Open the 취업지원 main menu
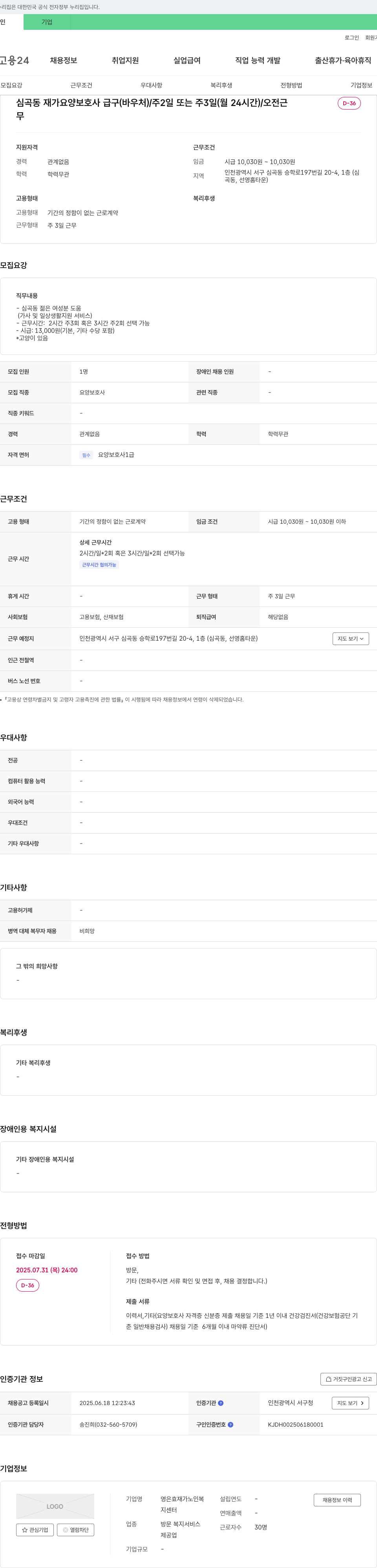 125,60
